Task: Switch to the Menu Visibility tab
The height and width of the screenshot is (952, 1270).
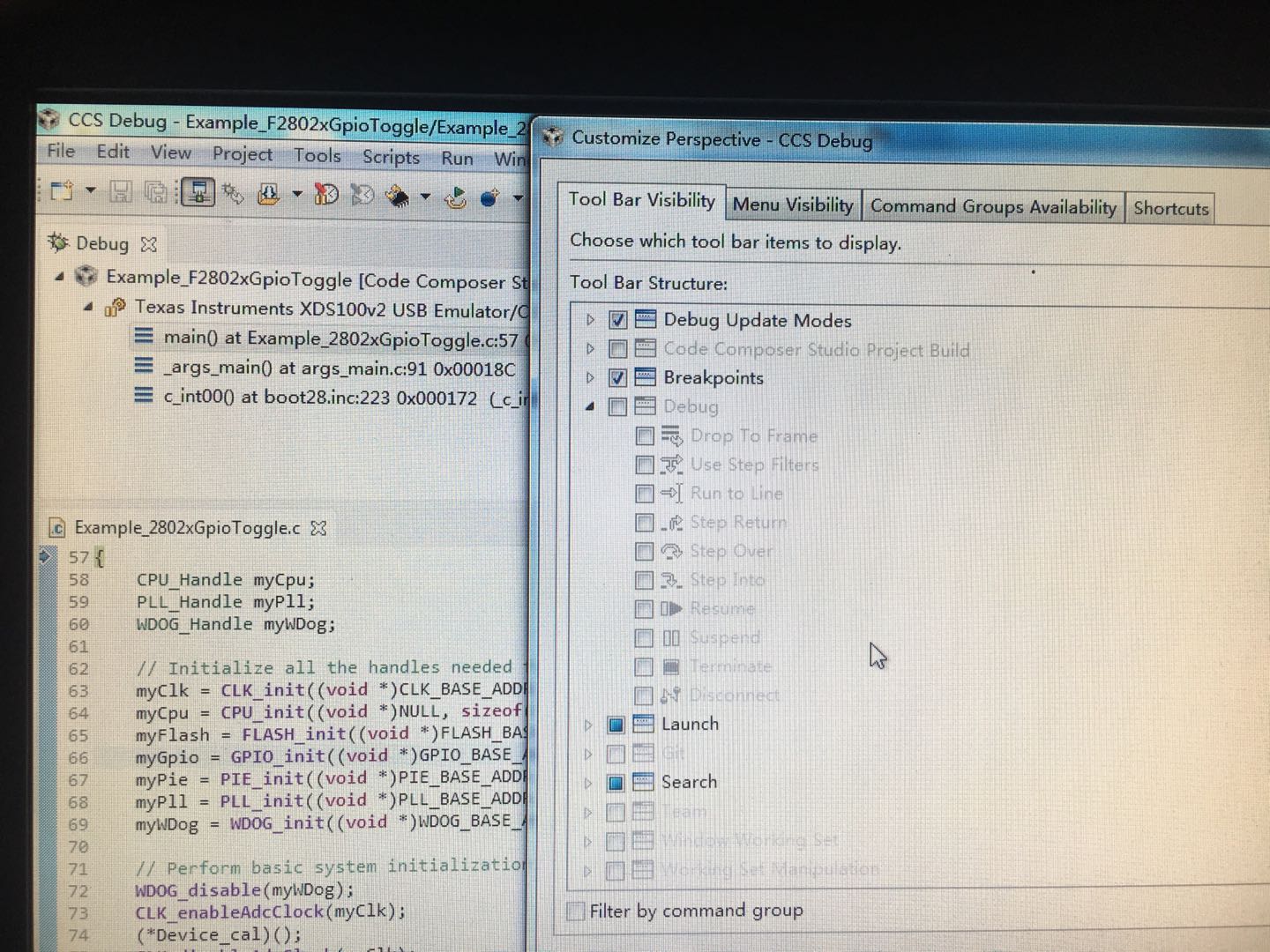Action: 793,205
